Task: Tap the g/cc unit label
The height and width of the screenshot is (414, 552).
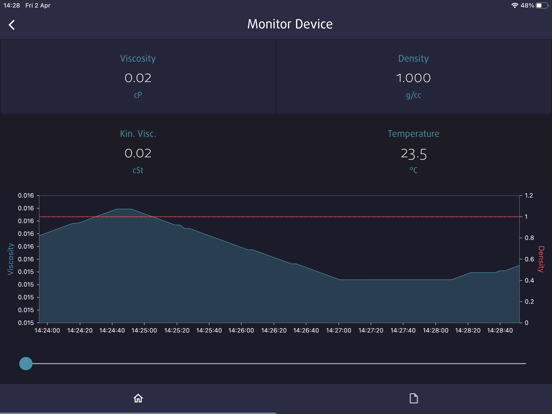Action: 413,95
